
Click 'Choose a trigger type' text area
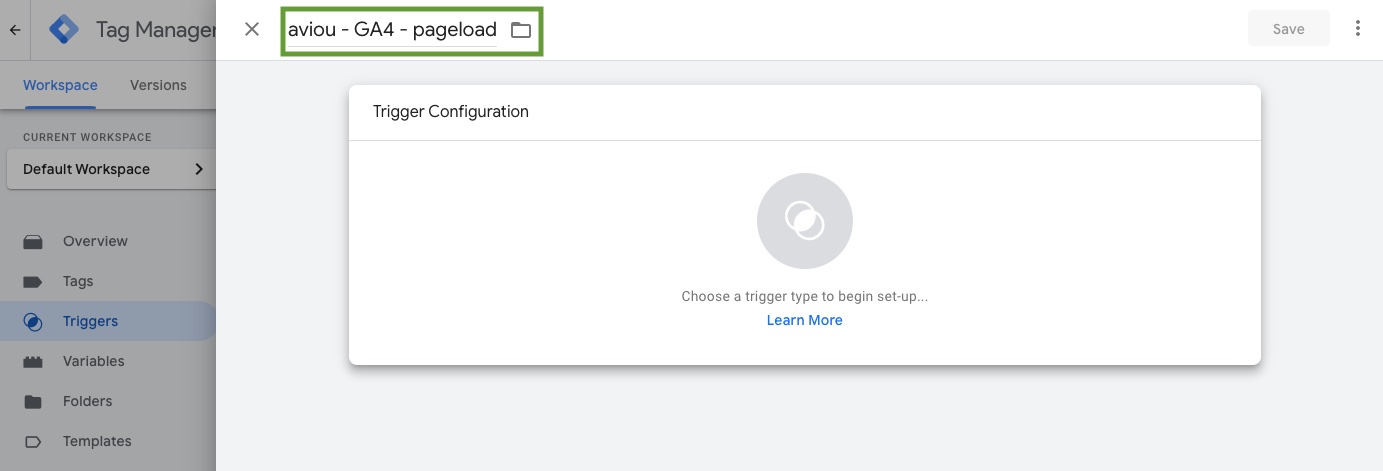click(x=805, y=297)
